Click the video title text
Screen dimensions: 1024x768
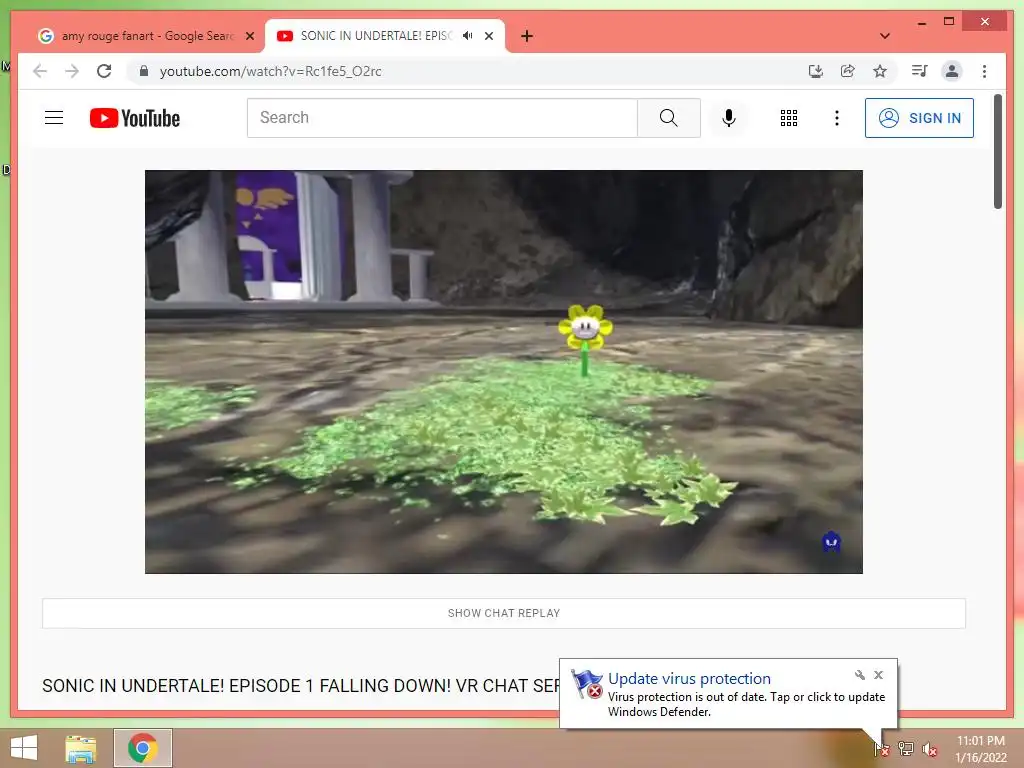[x=300, y=686]
